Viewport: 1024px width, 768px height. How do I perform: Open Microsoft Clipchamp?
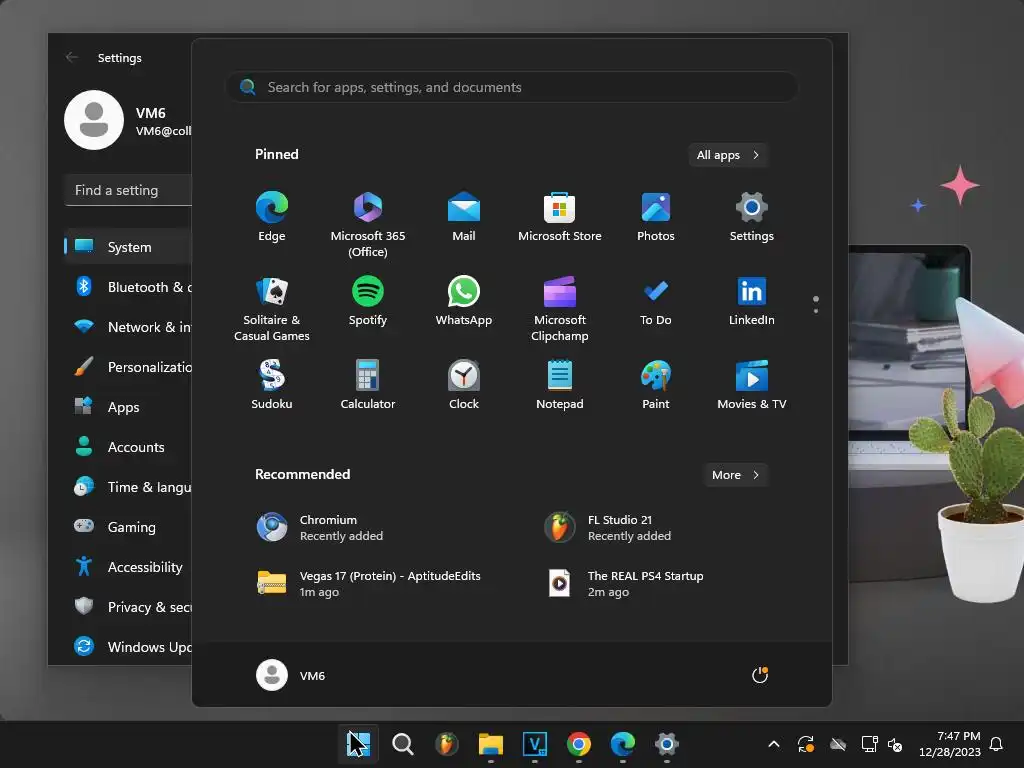coord(560,308)
